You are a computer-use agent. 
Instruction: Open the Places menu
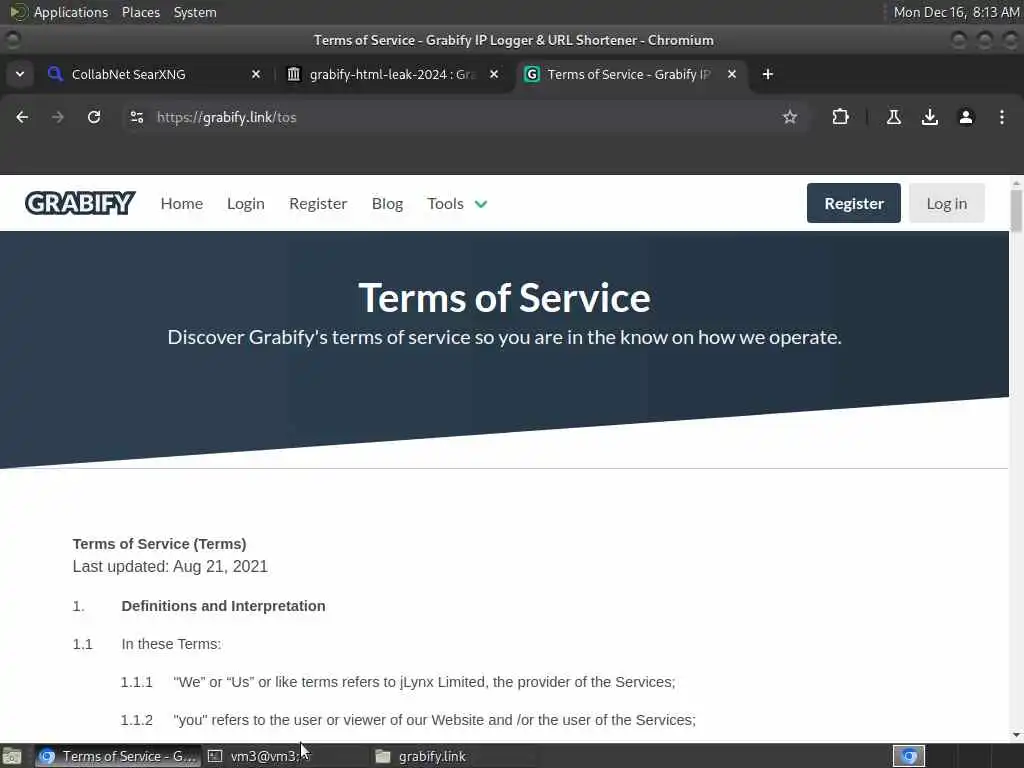[x=140, y=12]
